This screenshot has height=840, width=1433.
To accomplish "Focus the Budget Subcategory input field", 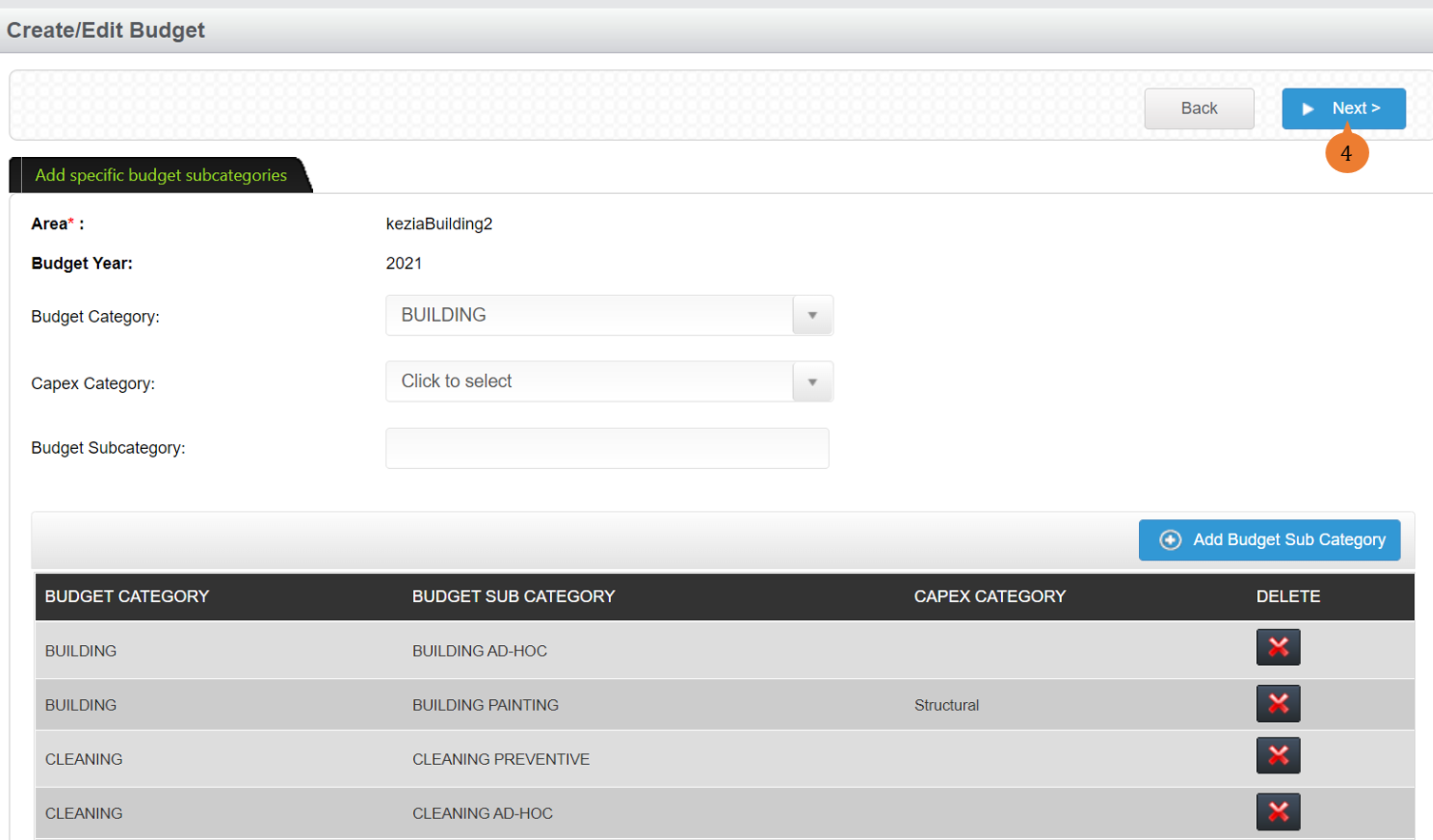I will [x=607, y=448].
